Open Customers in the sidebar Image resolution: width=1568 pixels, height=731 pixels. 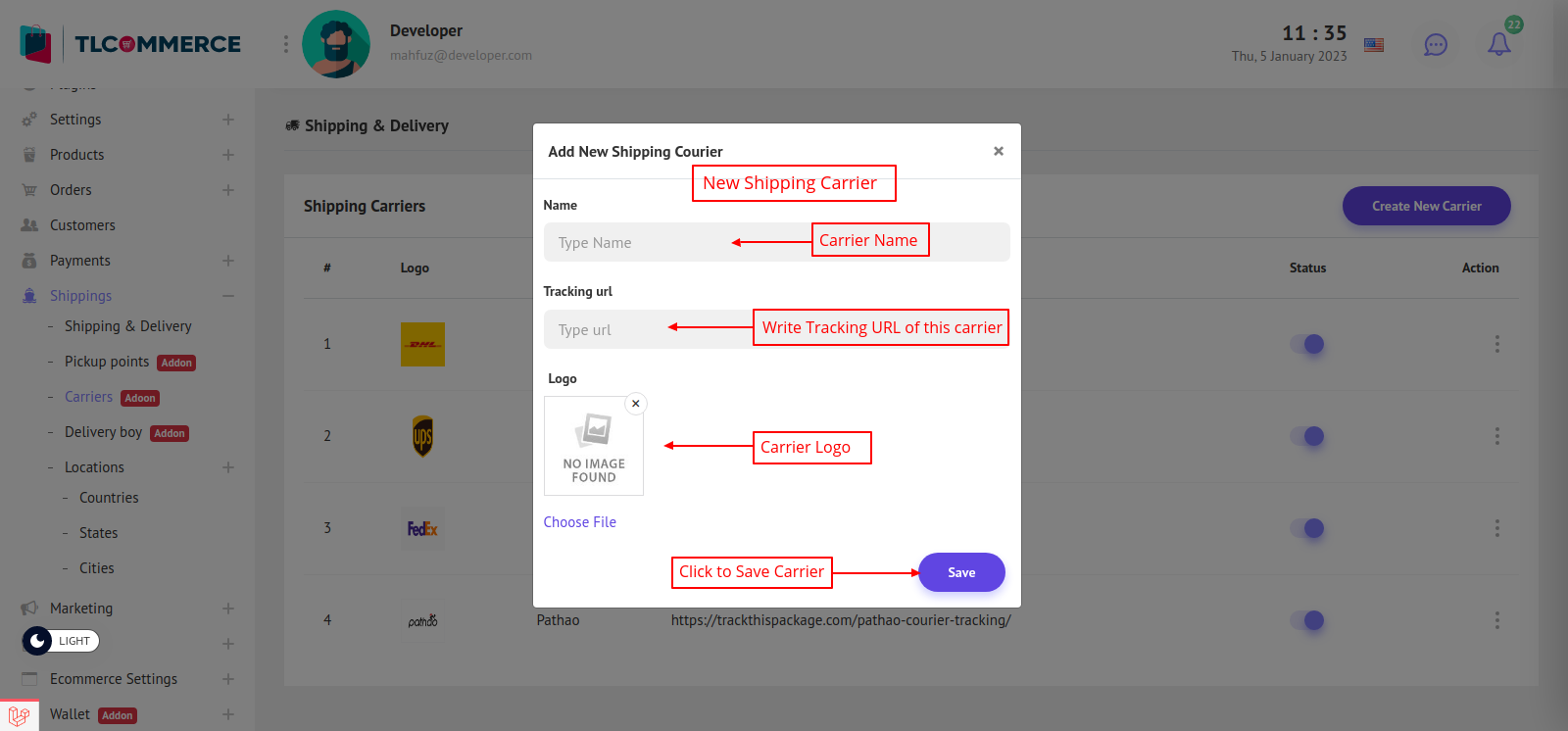pos(82,225)
